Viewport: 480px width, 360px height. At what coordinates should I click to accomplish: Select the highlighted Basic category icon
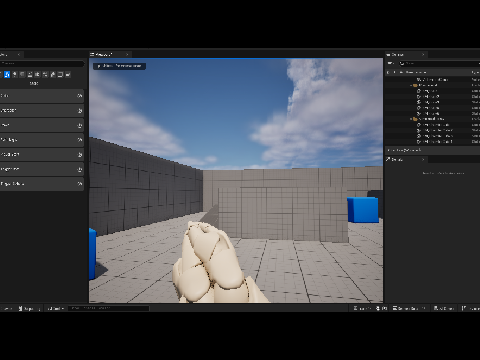coord(7,75)
